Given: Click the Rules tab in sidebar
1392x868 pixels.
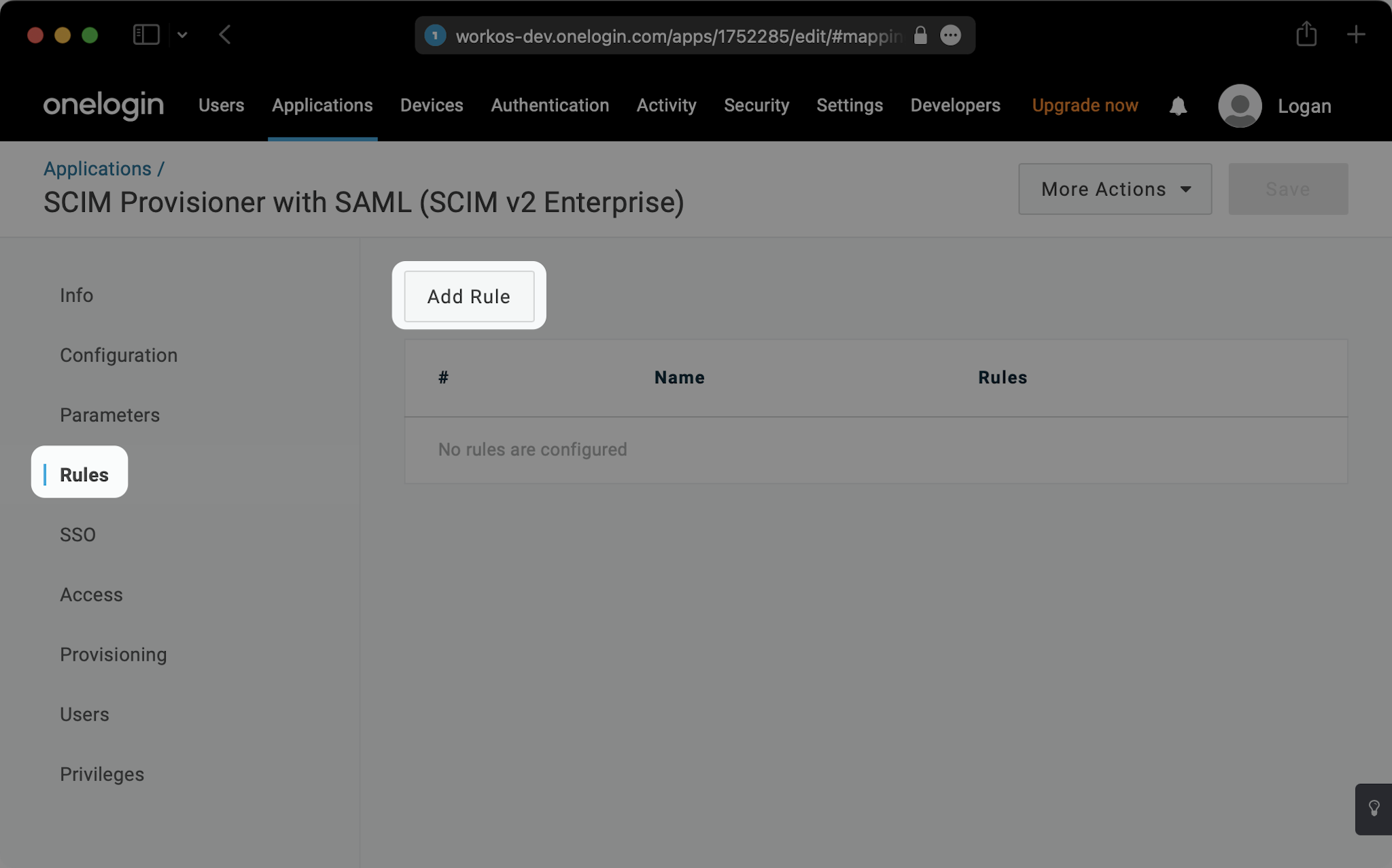Looking at the screenshot, I should [83, 474].
